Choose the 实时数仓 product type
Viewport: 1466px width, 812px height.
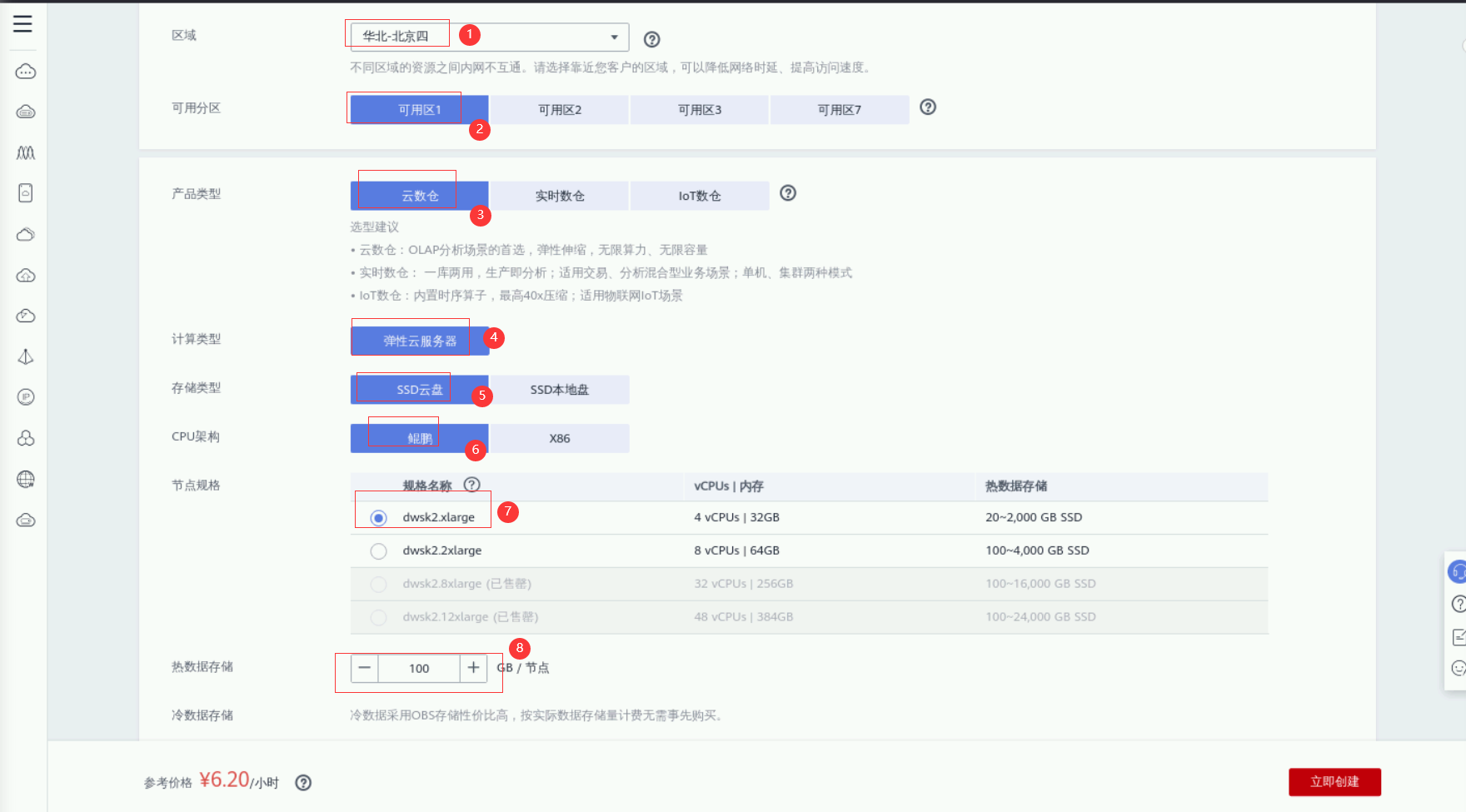pyautogui.click(x=560, y=196)
